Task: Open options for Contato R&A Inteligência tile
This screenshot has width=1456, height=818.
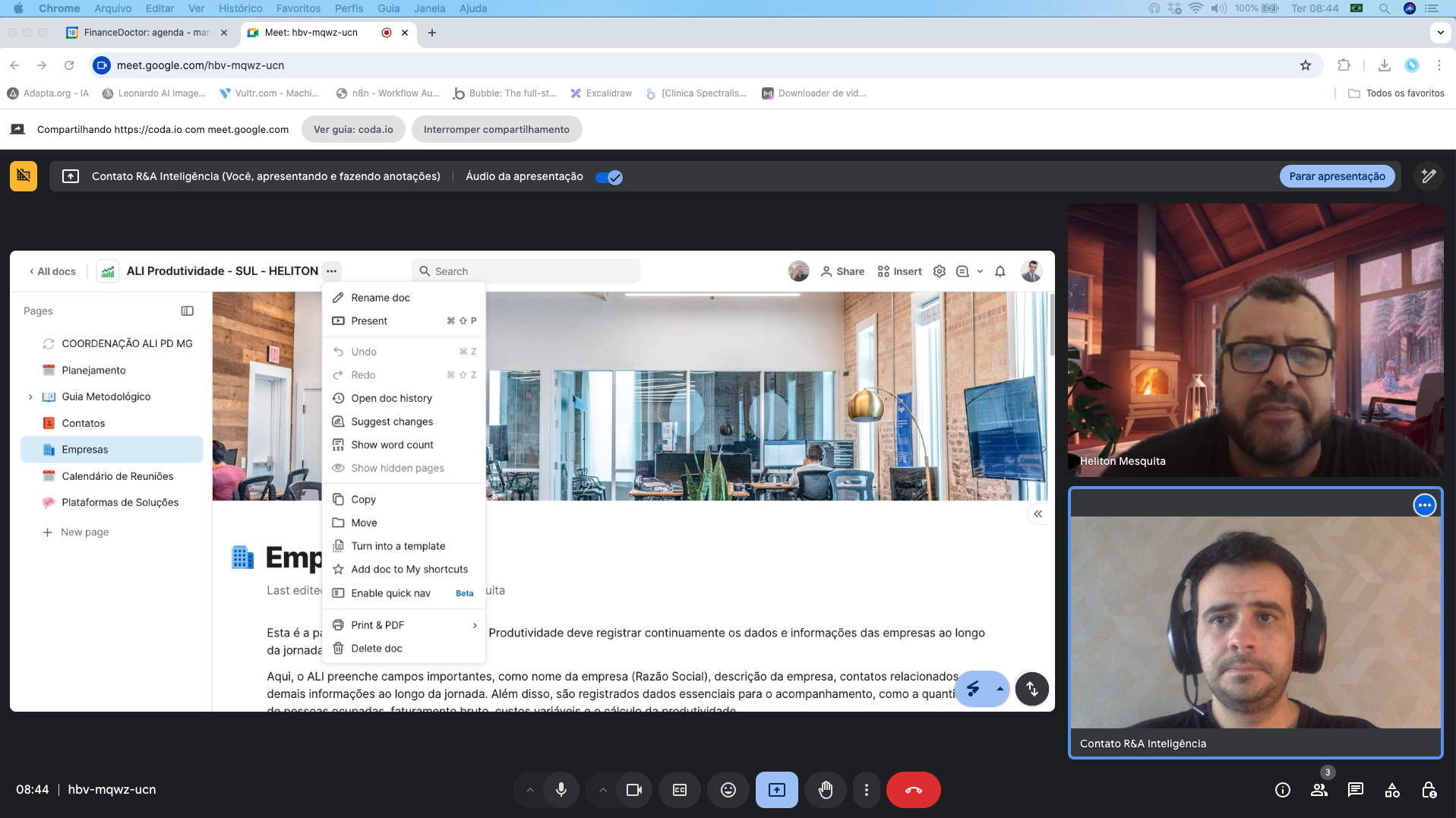Action: point(1425,505)
